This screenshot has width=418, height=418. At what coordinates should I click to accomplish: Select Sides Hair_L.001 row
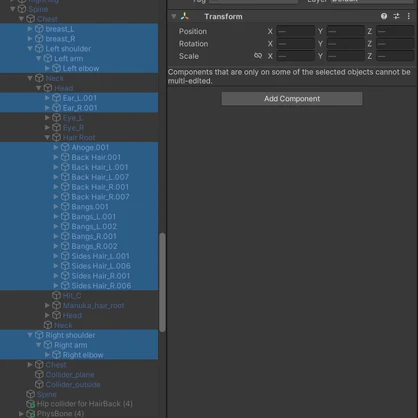point(79,256)
